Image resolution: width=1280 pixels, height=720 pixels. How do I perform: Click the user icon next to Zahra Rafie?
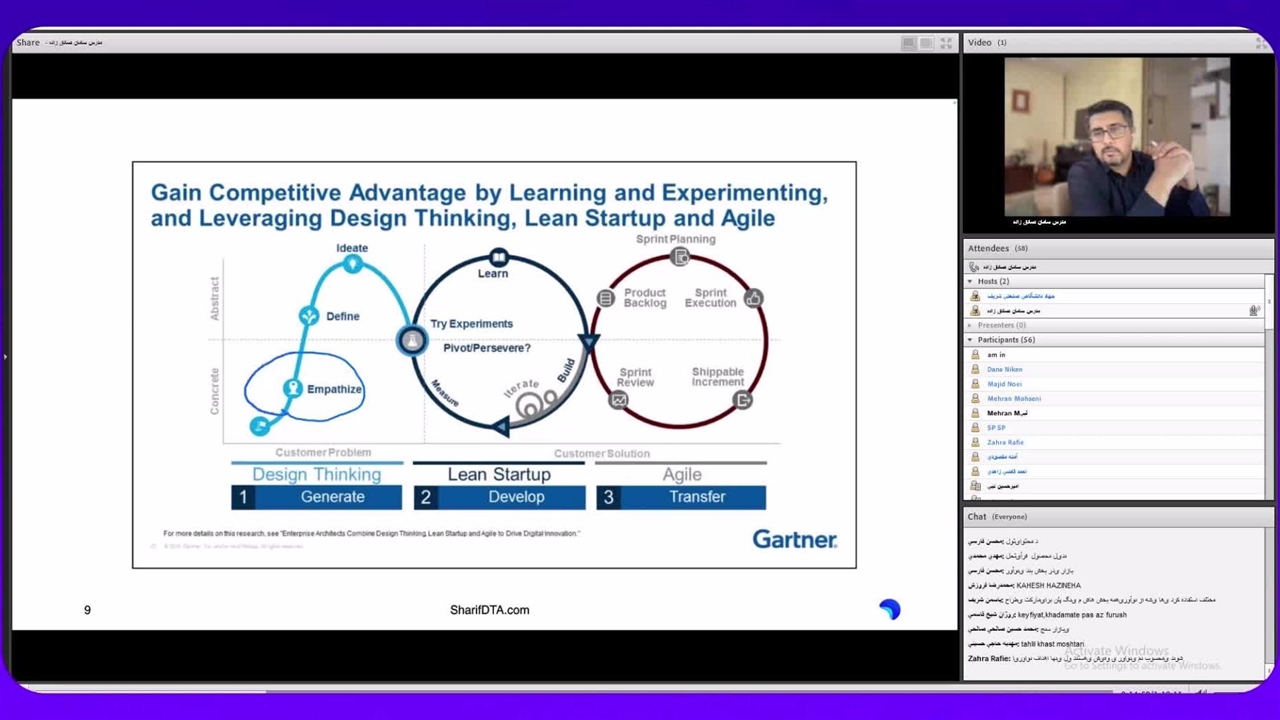pos(975,442)
